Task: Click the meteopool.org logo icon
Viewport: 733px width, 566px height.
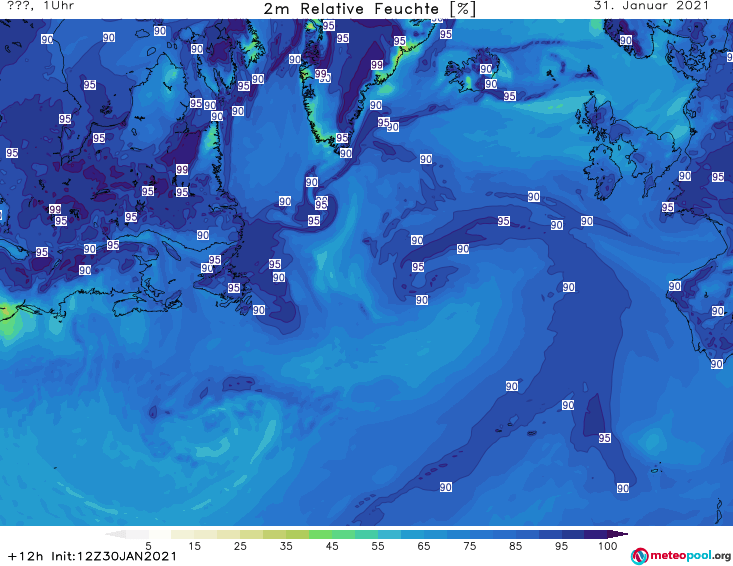Action: 639,556
